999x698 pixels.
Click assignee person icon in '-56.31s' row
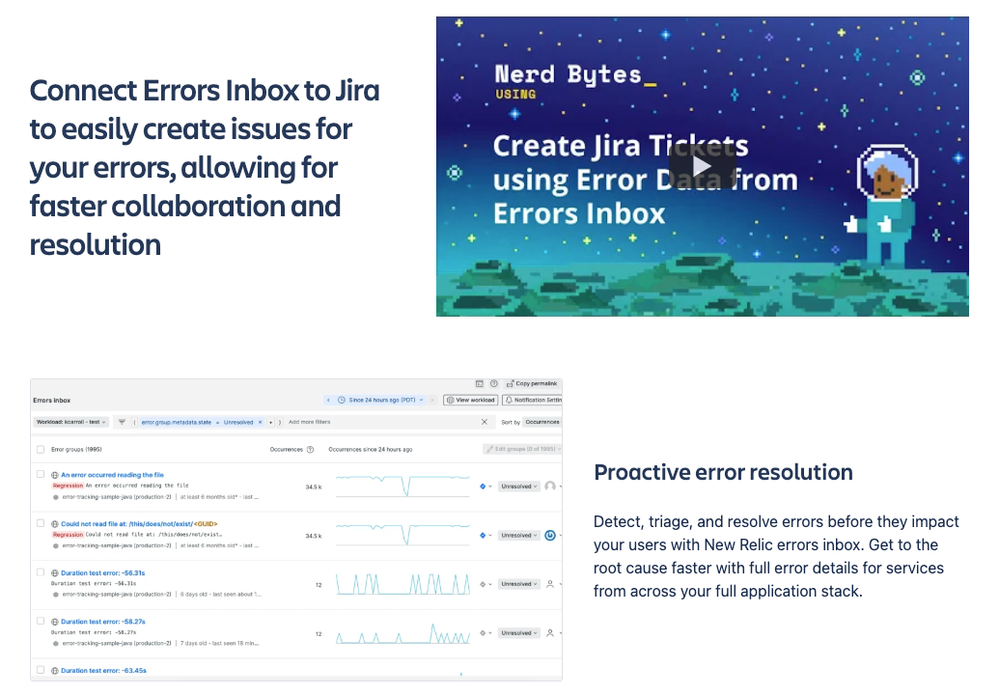coord(550,584)
